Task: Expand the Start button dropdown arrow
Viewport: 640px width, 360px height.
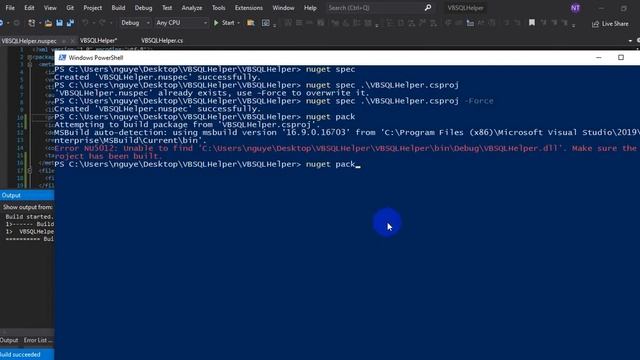Action: [x=238, y=23]
